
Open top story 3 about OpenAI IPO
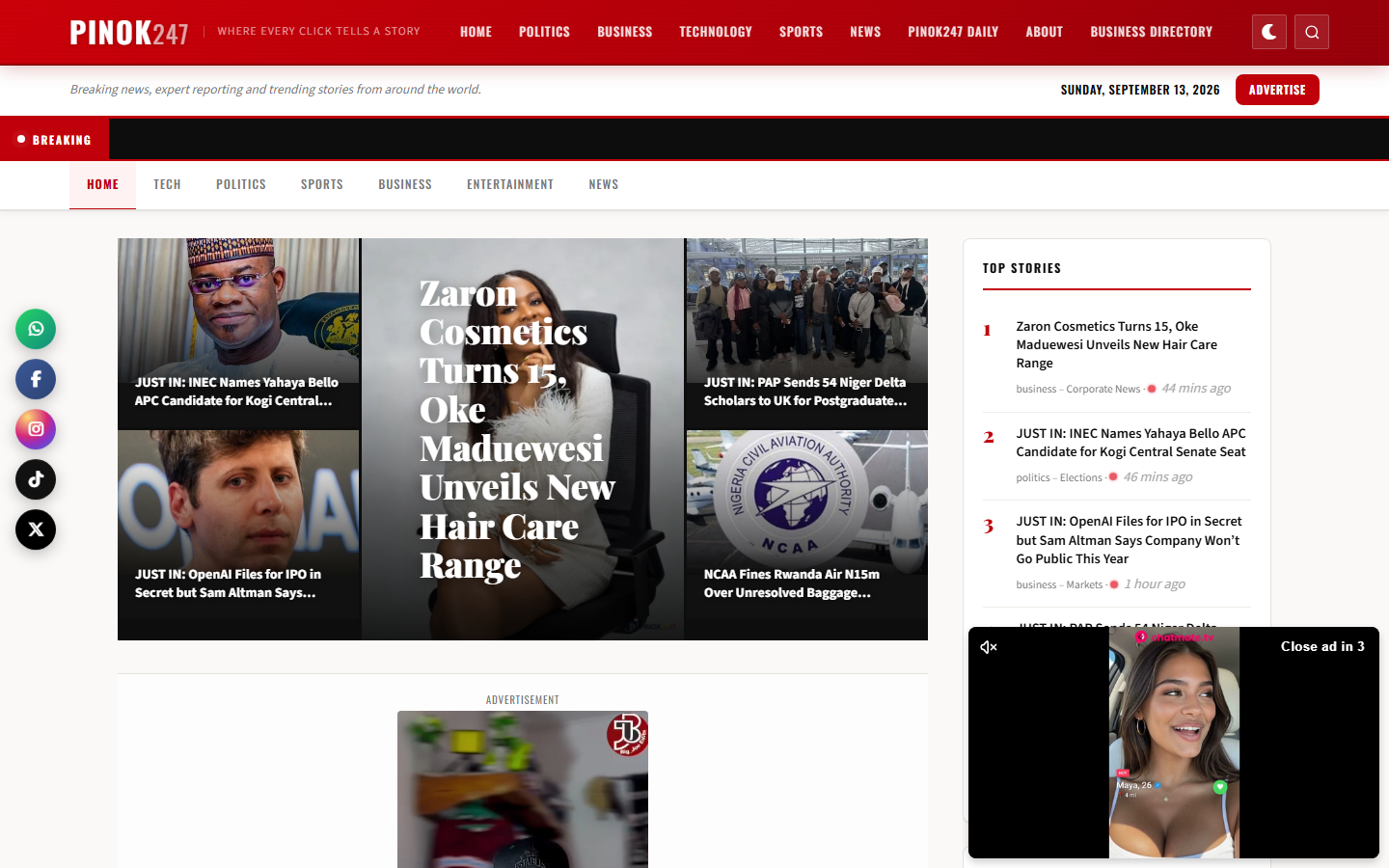1129,540
